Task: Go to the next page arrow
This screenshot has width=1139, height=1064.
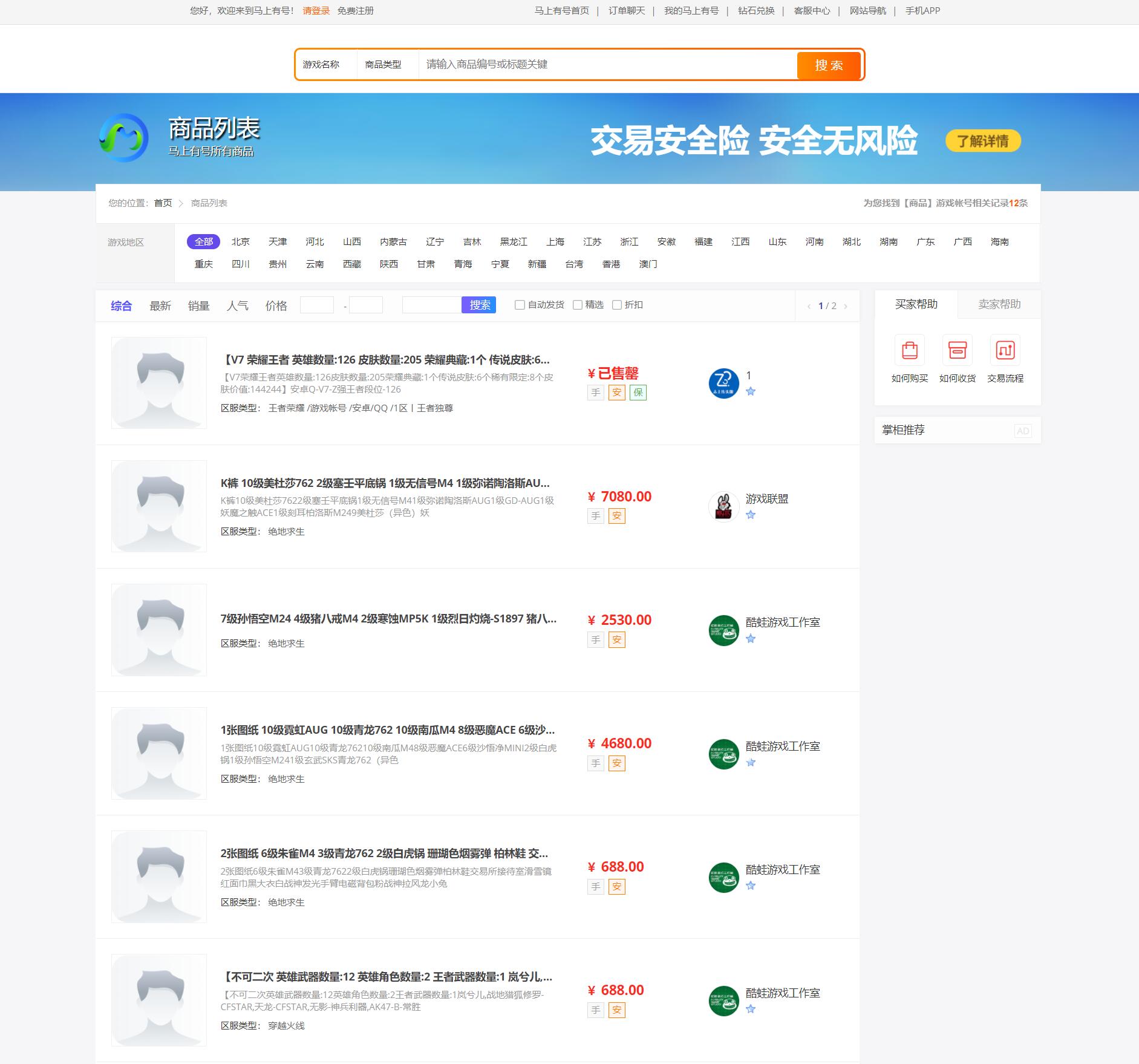Action: [846, 306]
